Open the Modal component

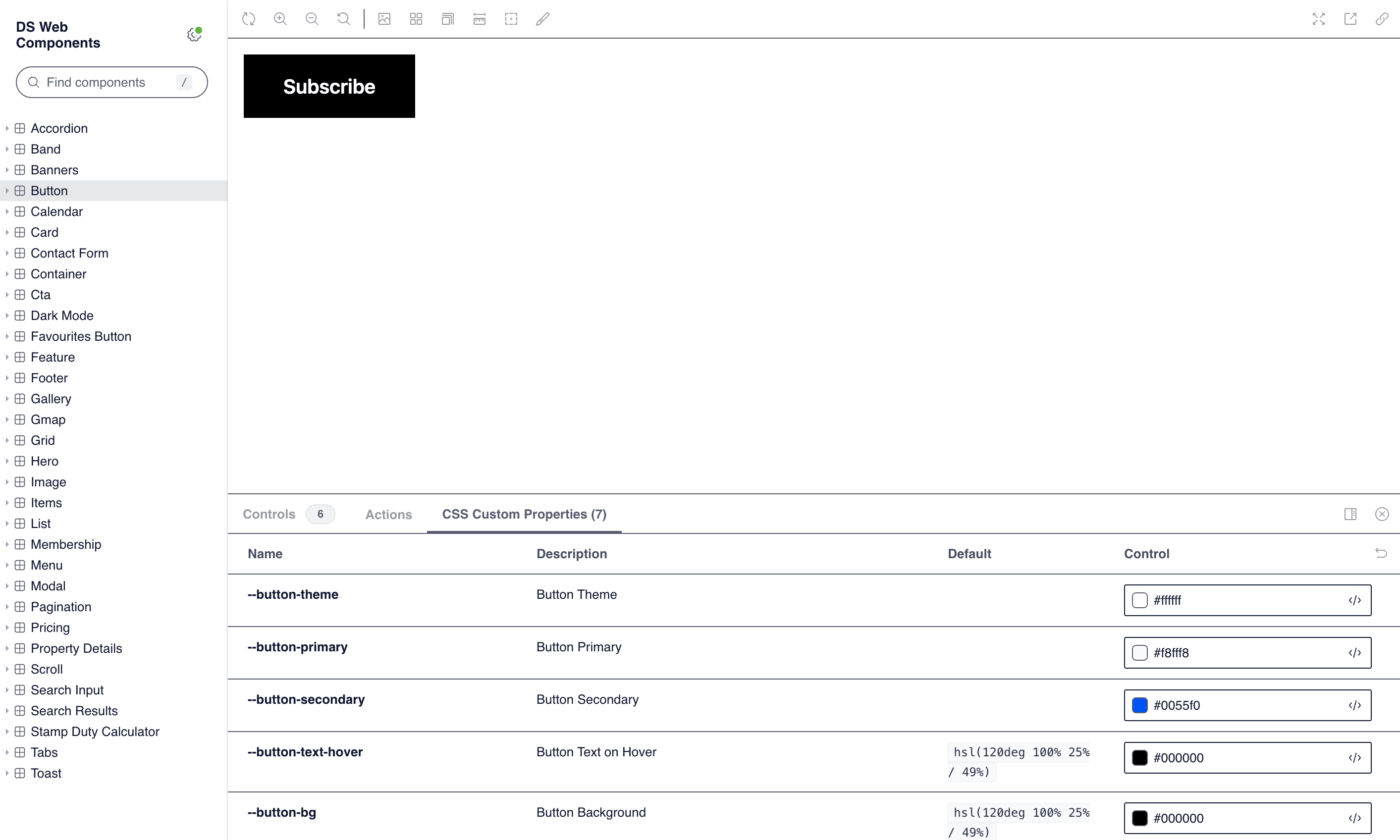(48, 586)
